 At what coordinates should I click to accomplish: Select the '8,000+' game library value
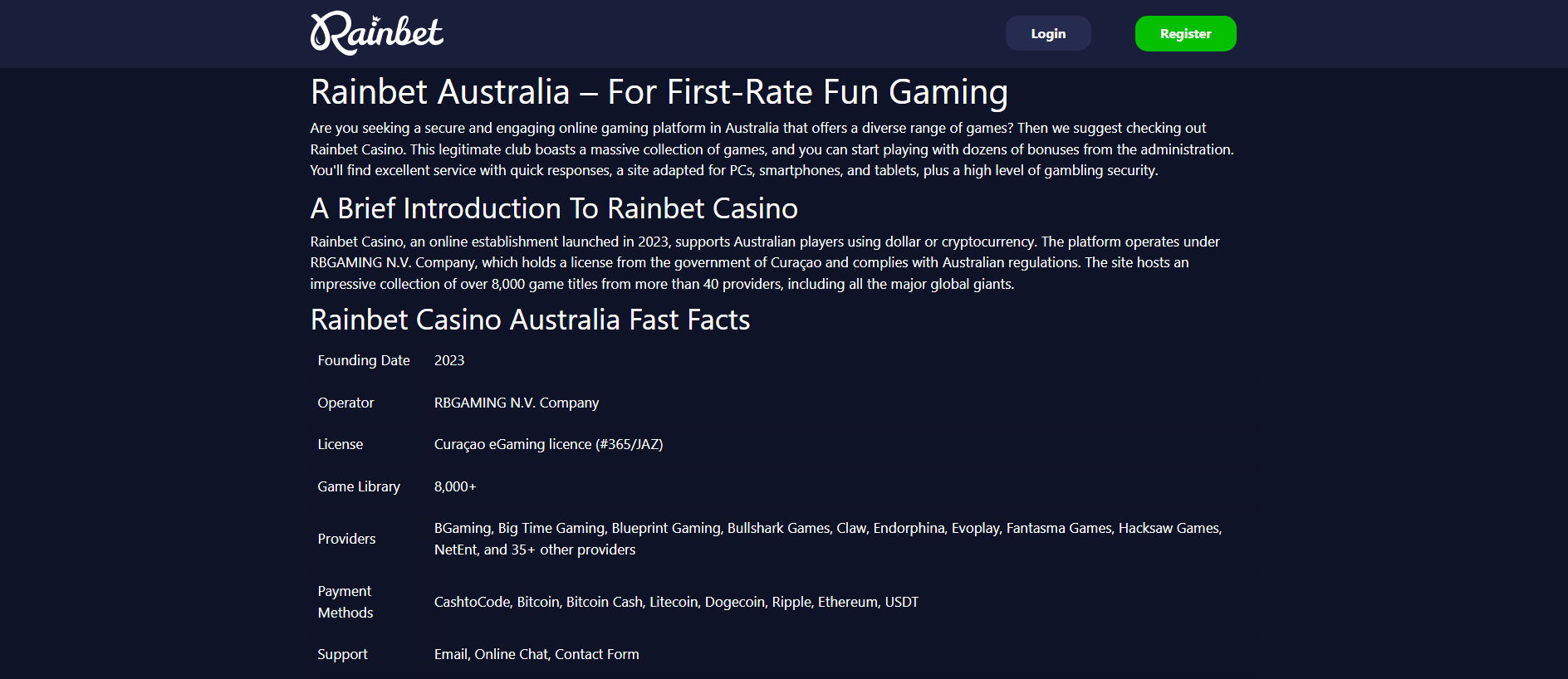tap(455, 486)
